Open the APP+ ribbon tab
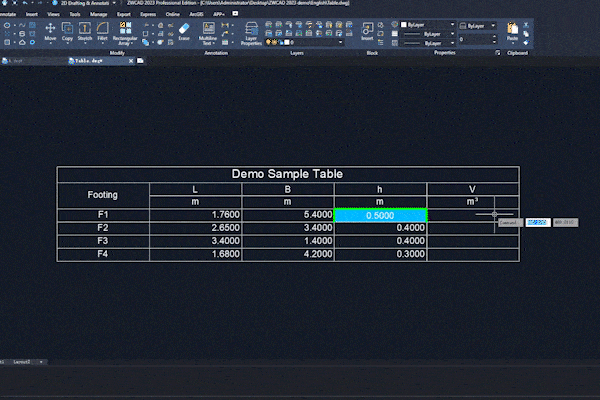This screenshot has width=600, height=400. [219, 14]
